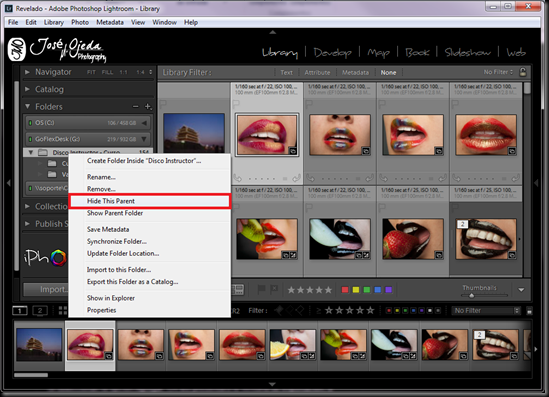Click the filmstrip filter switch icon
The image size is (549, 397).
click(529, 311)
